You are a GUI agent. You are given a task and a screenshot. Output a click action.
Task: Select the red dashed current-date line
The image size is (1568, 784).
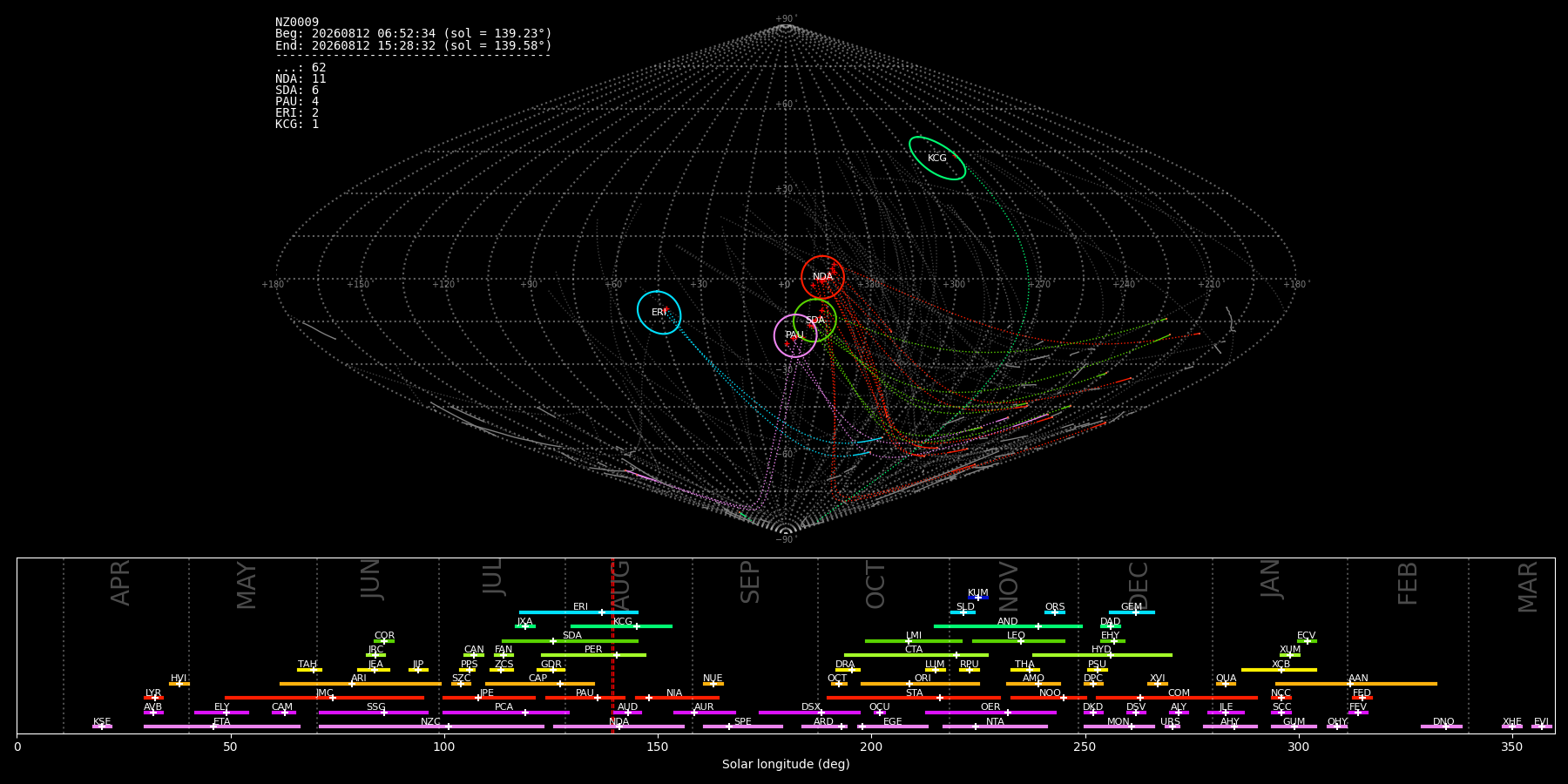(x=612, y=645)
